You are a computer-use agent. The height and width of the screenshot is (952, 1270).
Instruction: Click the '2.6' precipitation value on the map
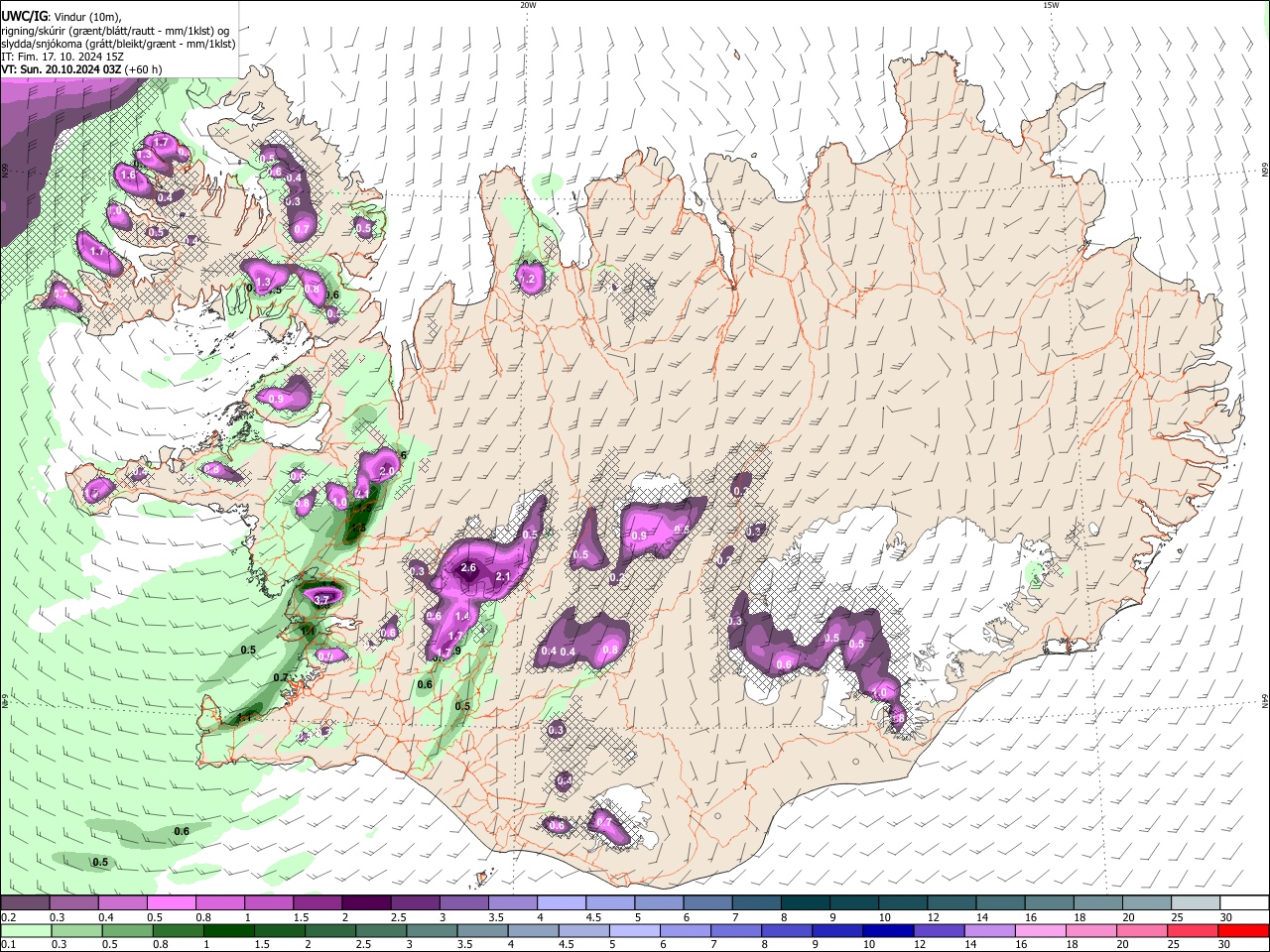point(469,568)
